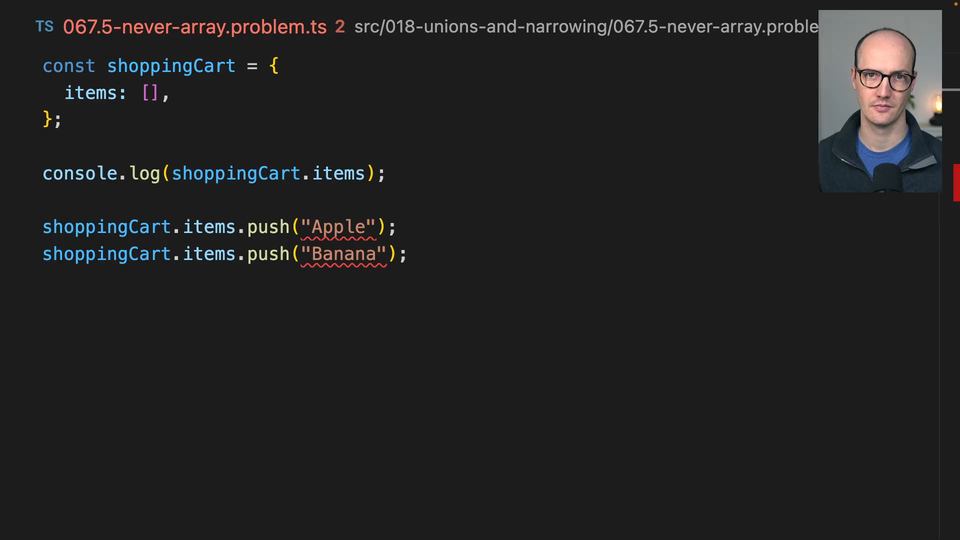Click the TS file icon in the tab
This screenshot has height=540, width=960.
pos(44,27)
